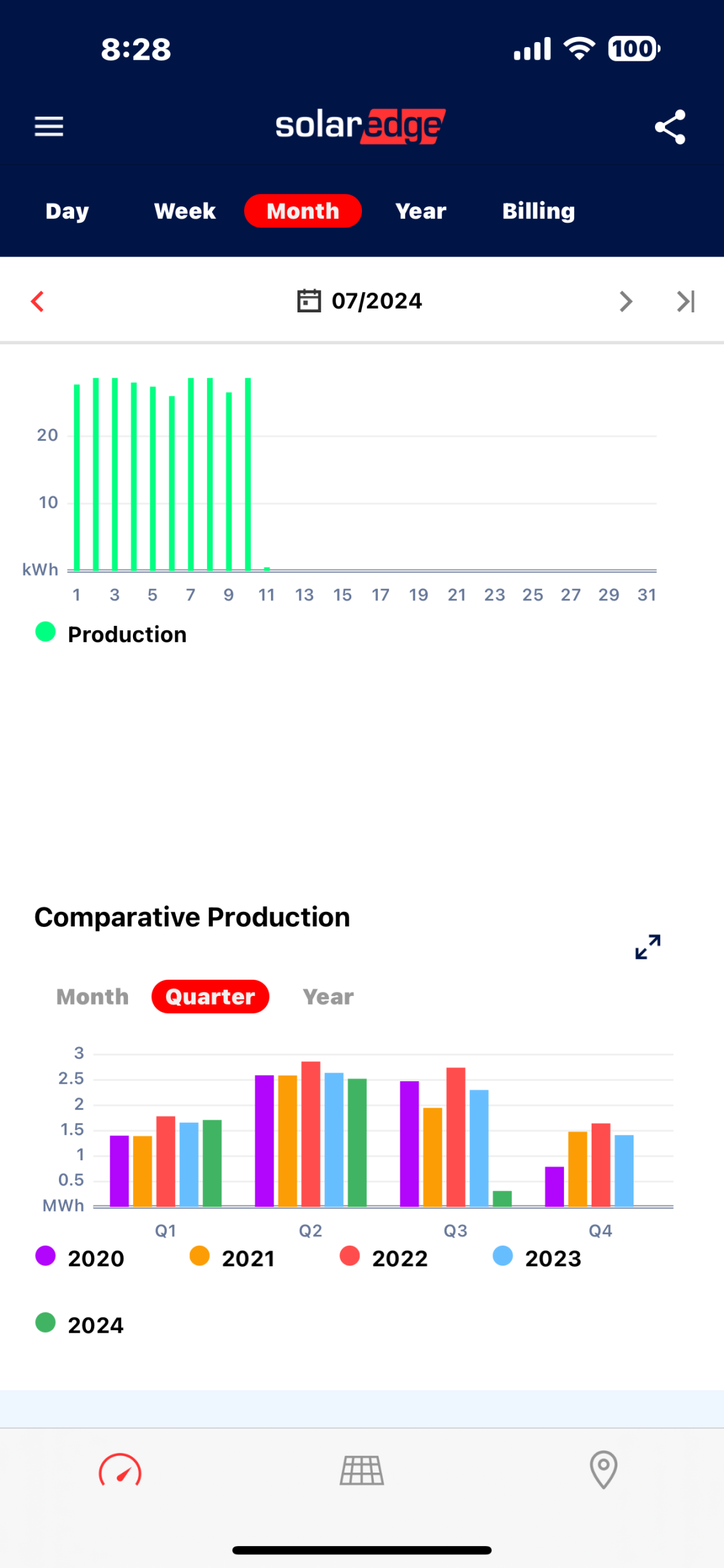
Task: Switch to the Day tab
Action: [67, 211]
